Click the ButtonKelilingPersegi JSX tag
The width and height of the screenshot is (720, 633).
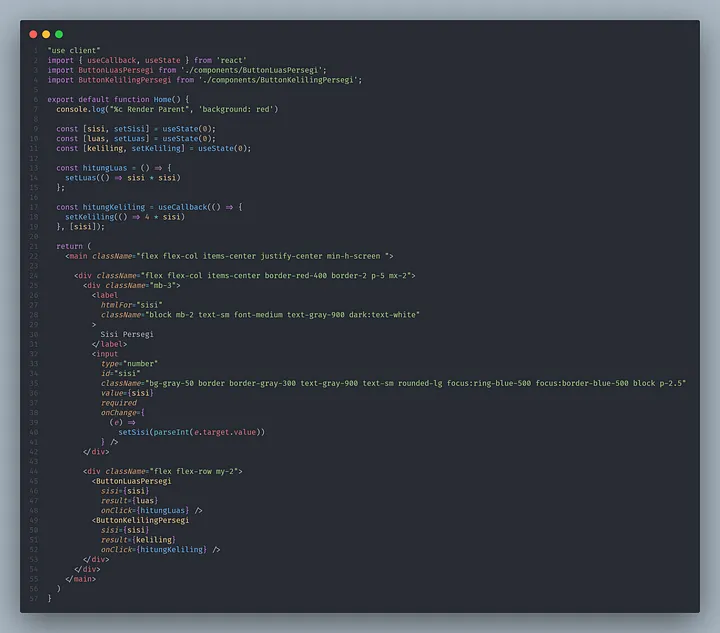pos(141,520)
